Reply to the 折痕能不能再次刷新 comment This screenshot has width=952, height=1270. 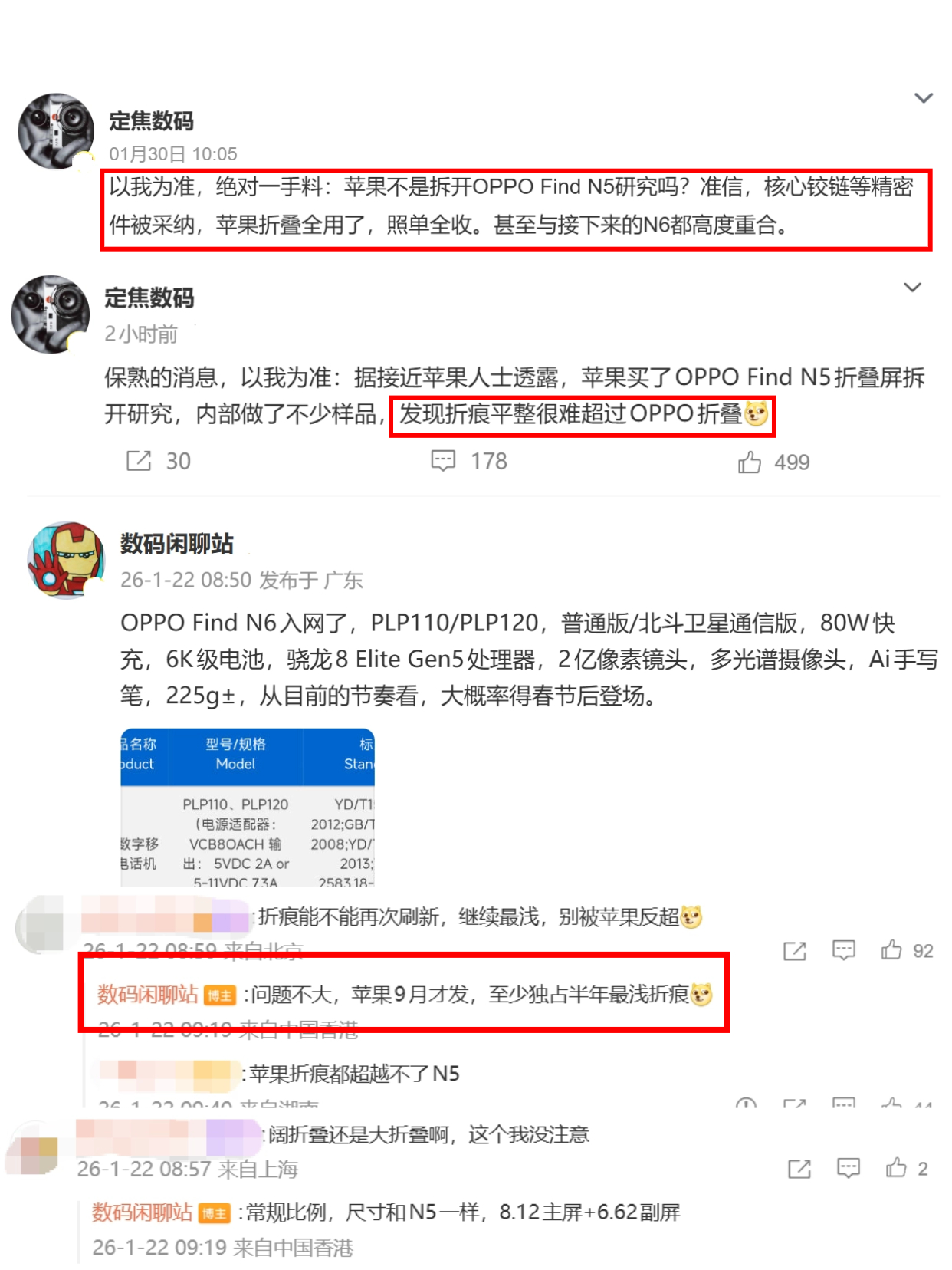844,951
